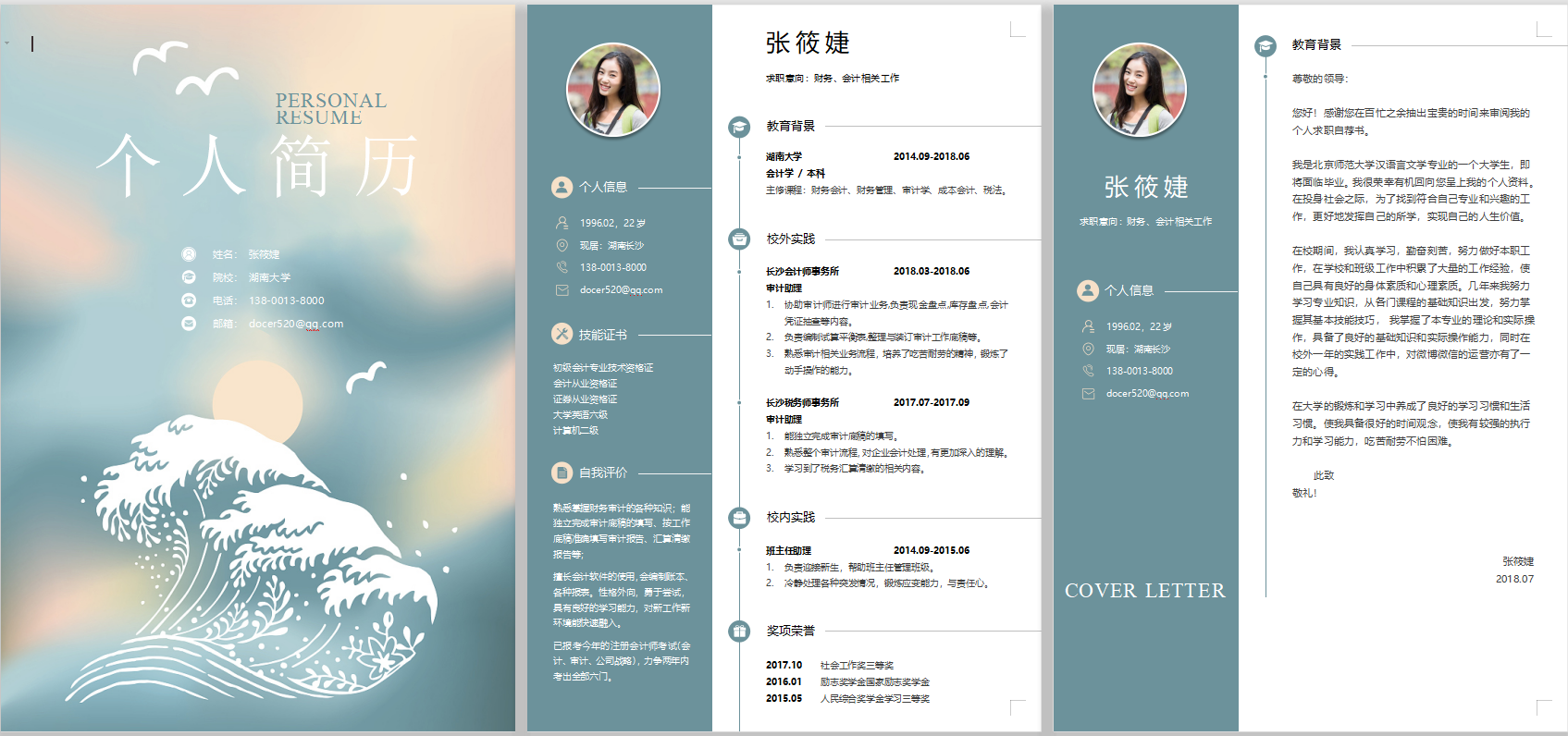This screenshot has height=736, width=1568.
Task: Click the envelope icon beside 邮箱 on the cover
Action: click(x=189, y=324)
